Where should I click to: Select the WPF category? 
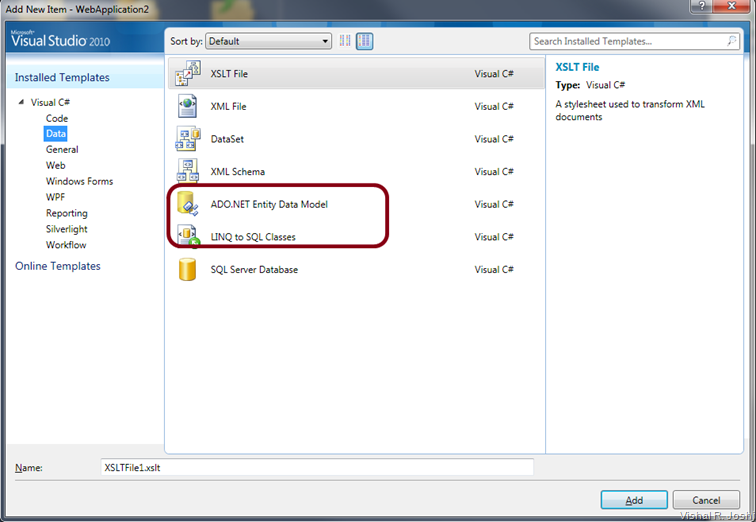tap(55, 197)
